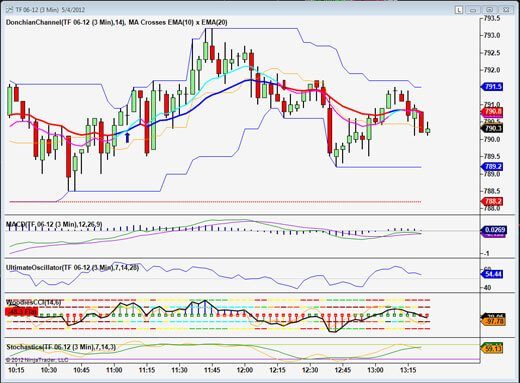Screen dimensions: 520x383
Task: Select the MACD 12,26,9 indicator label
Action: [x=54, y=225]
